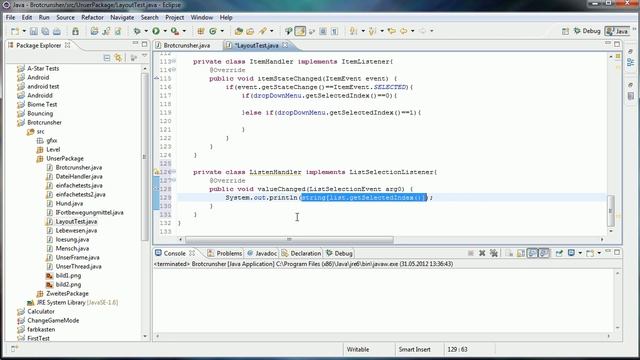Image resolution: width=640 pixels, height=360 pixels.
Task: Click the New Java Class icon
Action: [213, 31]
